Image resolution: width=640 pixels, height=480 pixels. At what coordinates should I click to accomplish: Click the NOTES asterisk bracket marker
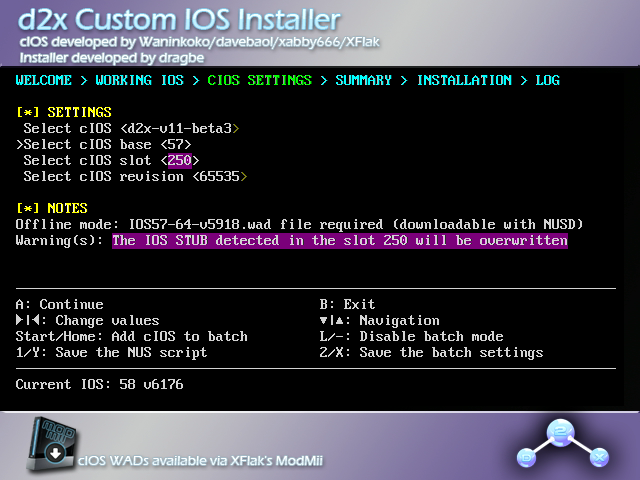tap(28, 208)
